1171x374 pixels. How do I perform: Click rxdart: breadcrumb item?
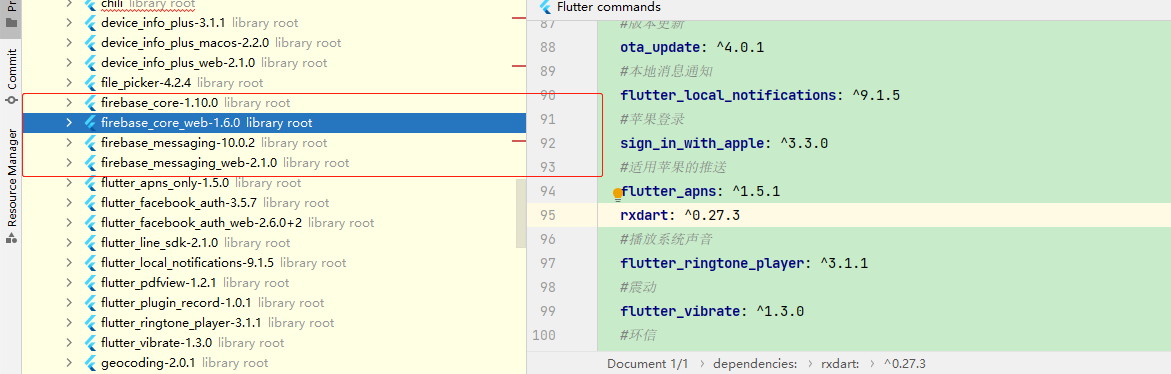tap(839, 364)
